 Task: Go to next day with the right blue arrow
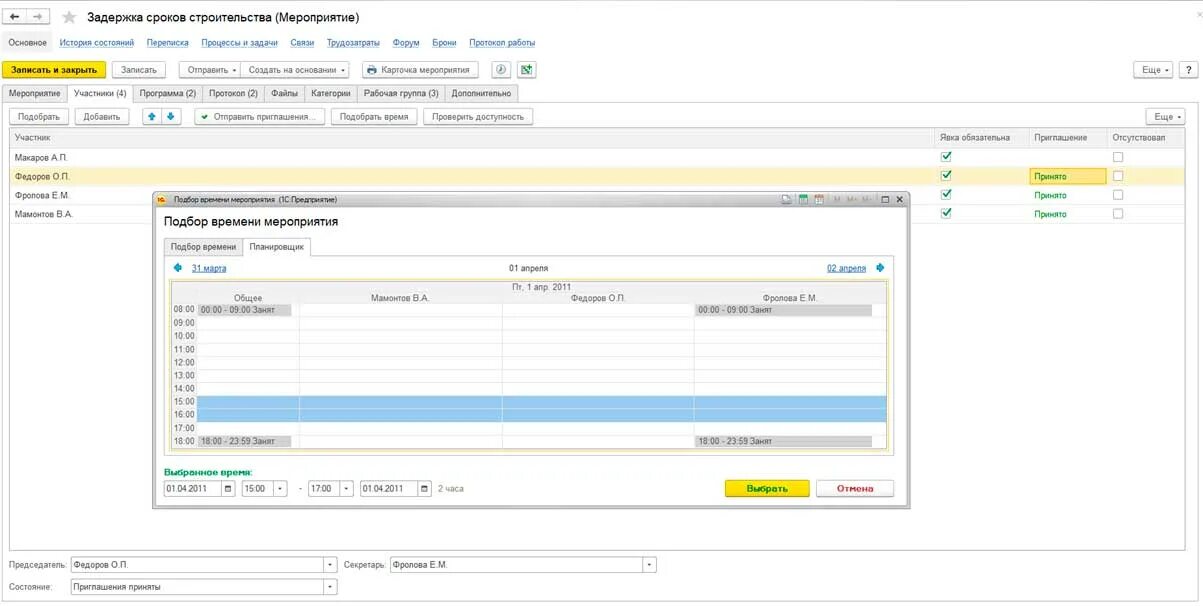[x=881, y=268]
